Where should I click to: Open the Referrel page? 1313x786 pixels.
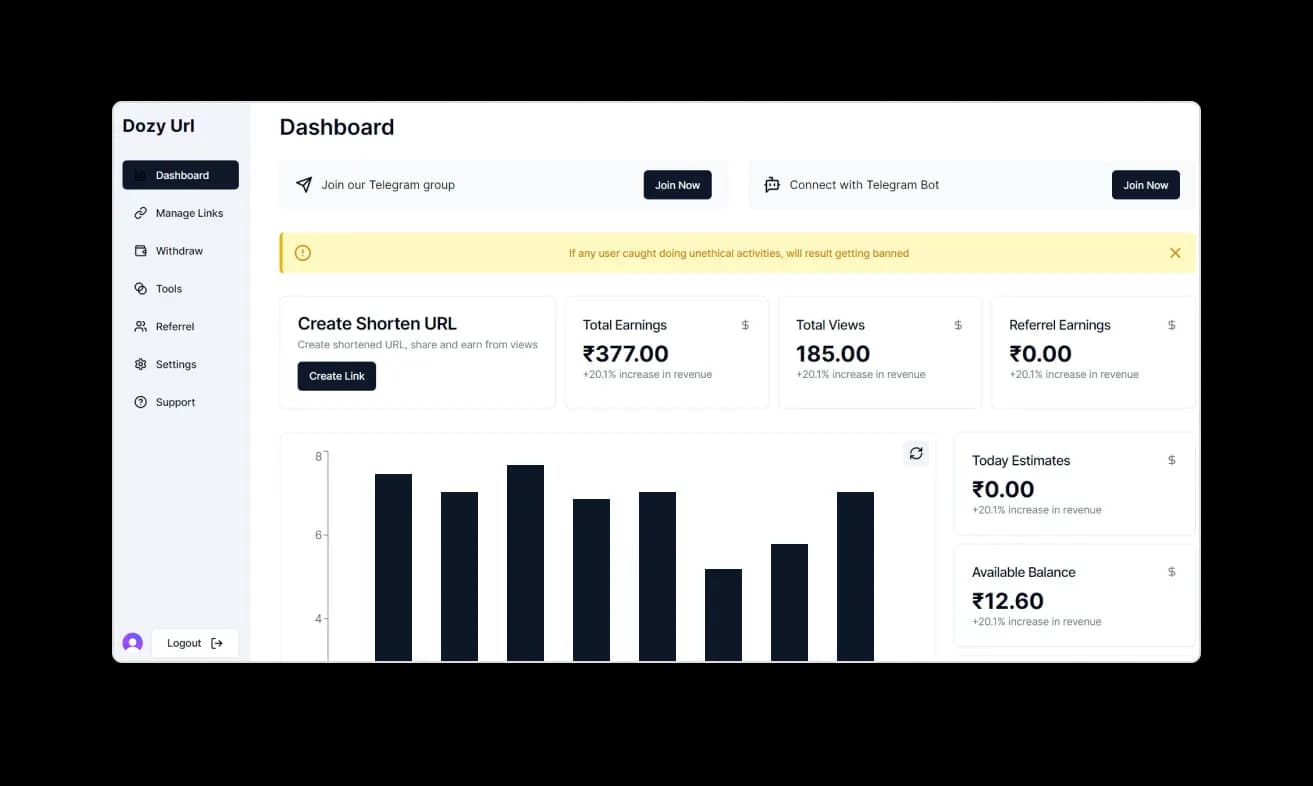click(x=180, y=327)
